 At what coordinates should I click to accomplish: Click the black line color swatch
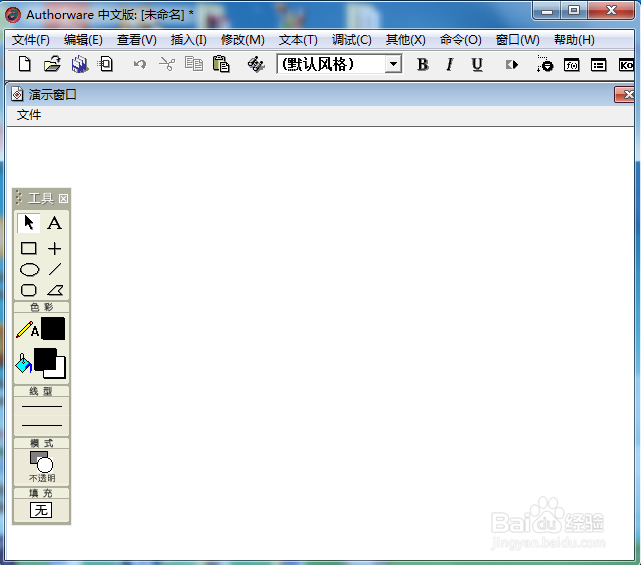pos(53,328)
